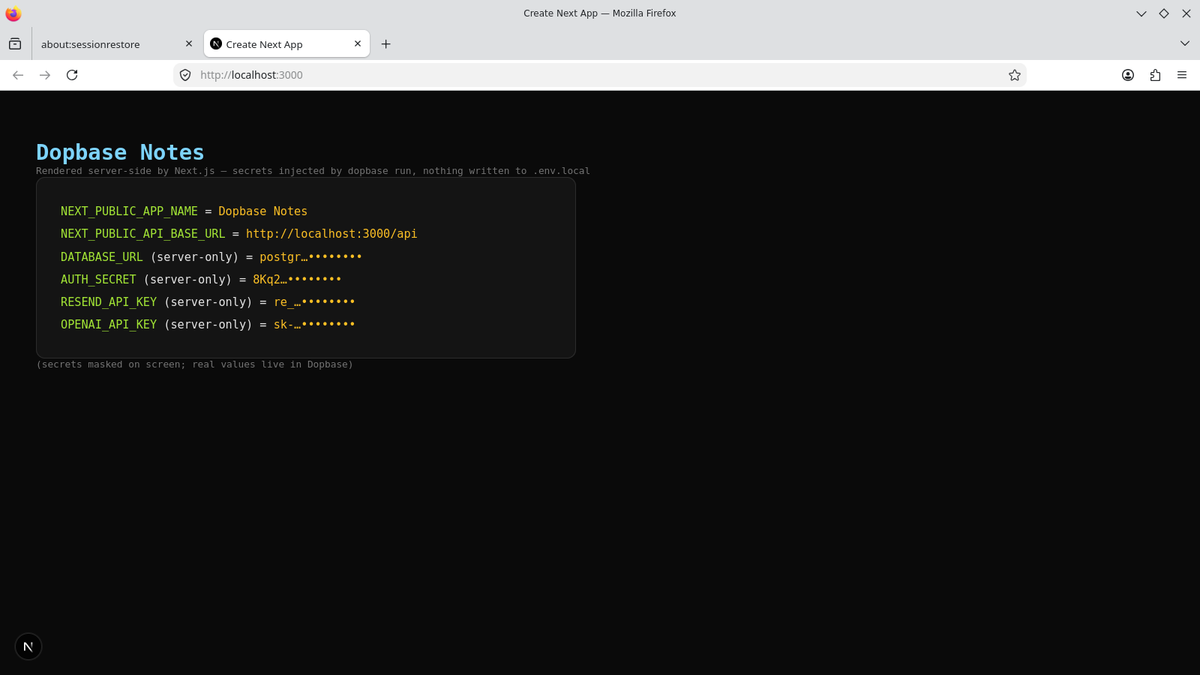Click the DATABASE_URL variable label
The width and height of the screenshot is (1200, 675).
pos(101,257)
